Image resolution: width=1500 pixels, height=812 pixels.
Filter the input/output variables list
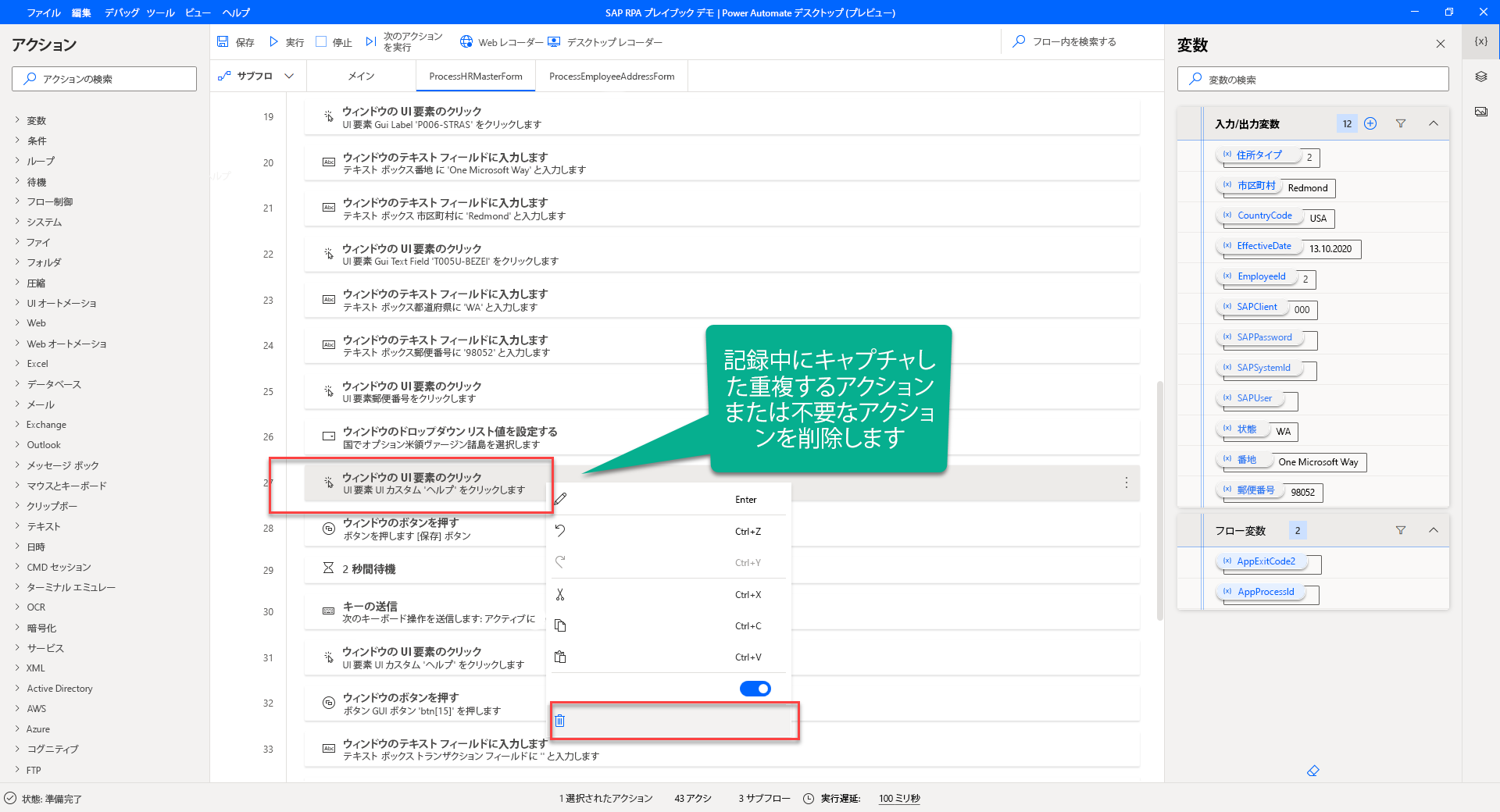pyautogui.click(x=1401, y=123)
